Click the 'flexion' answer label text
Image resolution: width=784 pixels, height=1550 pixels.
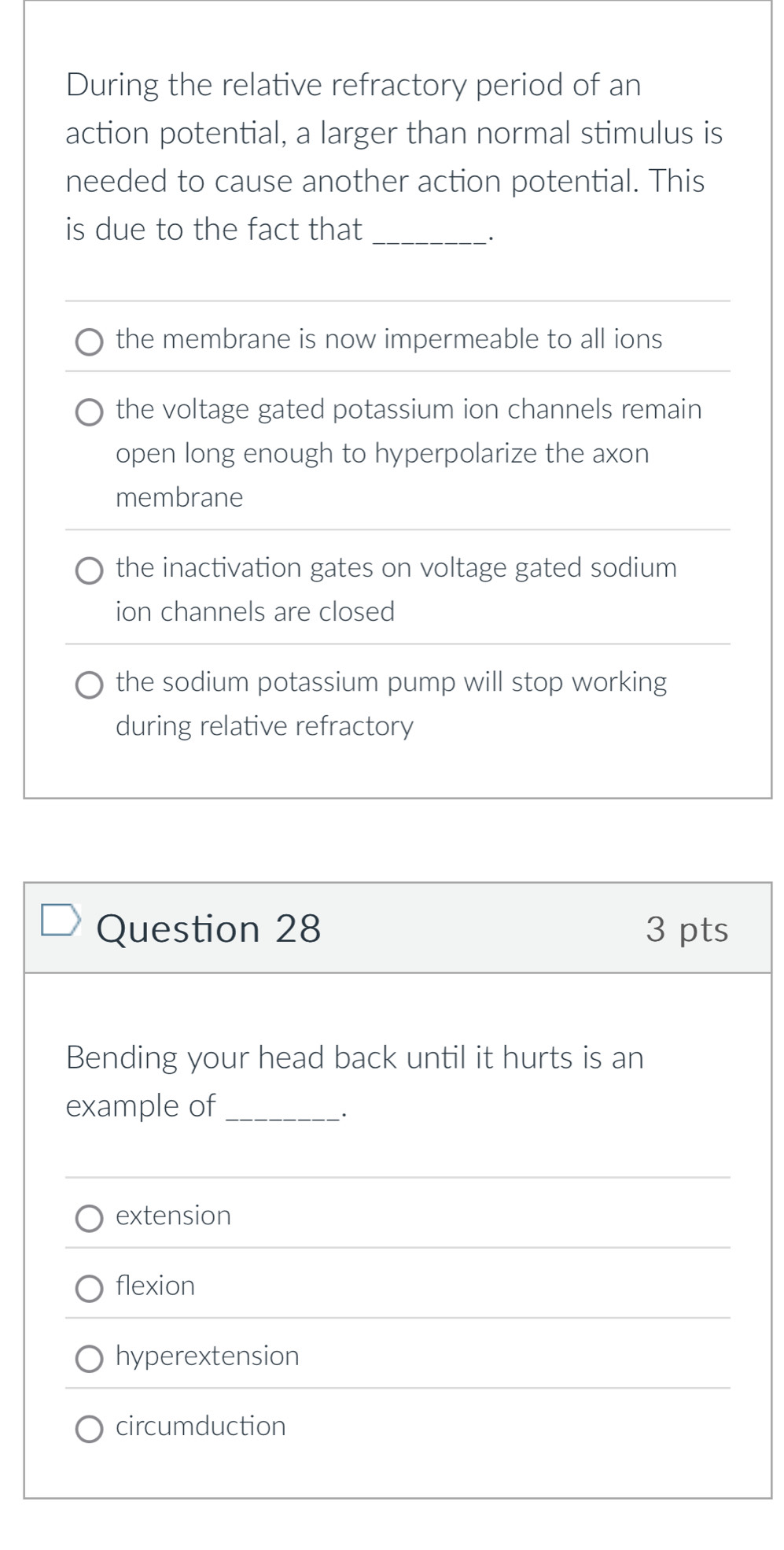tap(155, 1286)
